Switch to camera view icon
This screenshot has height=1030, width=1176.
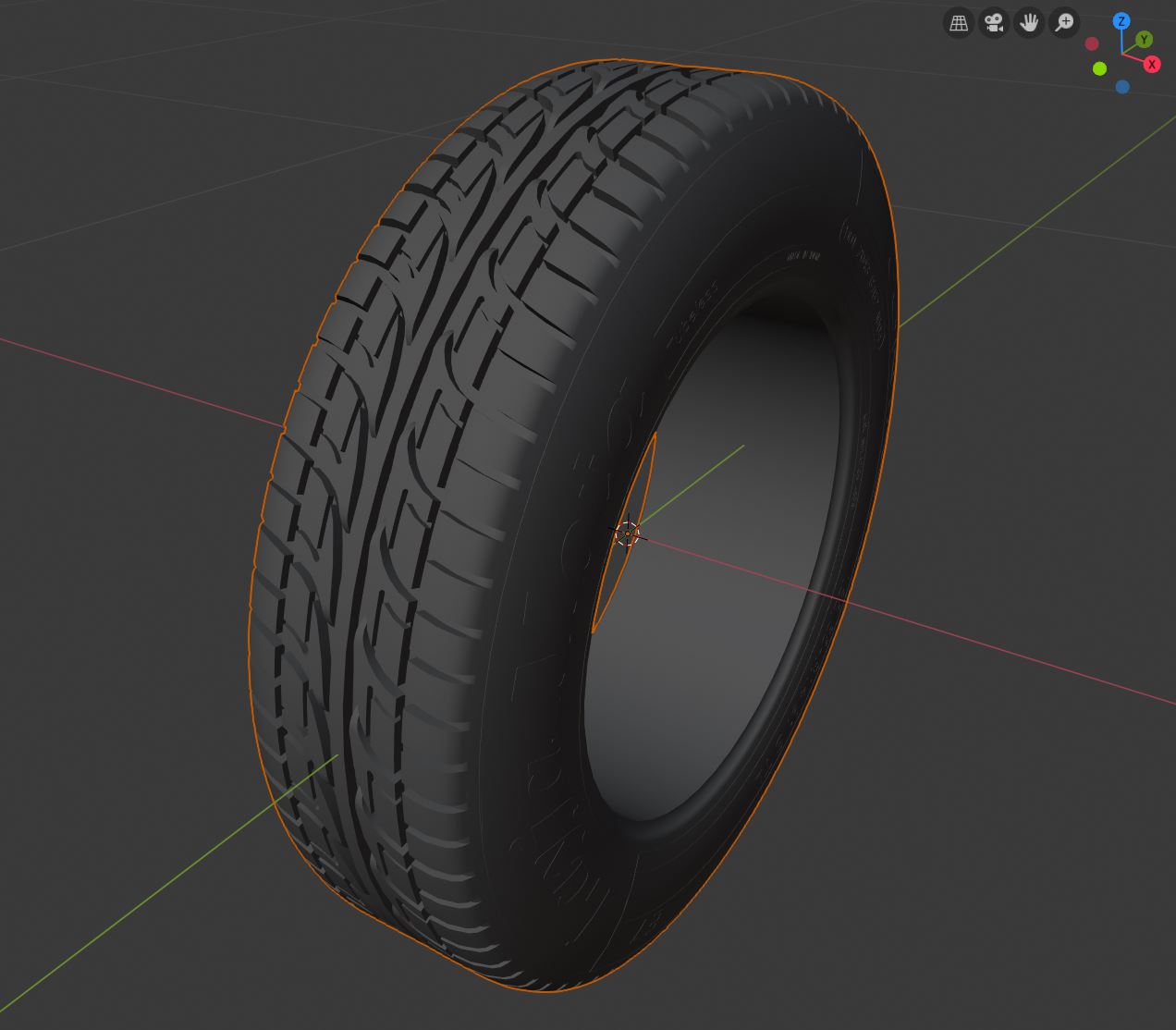click(994, 22)
